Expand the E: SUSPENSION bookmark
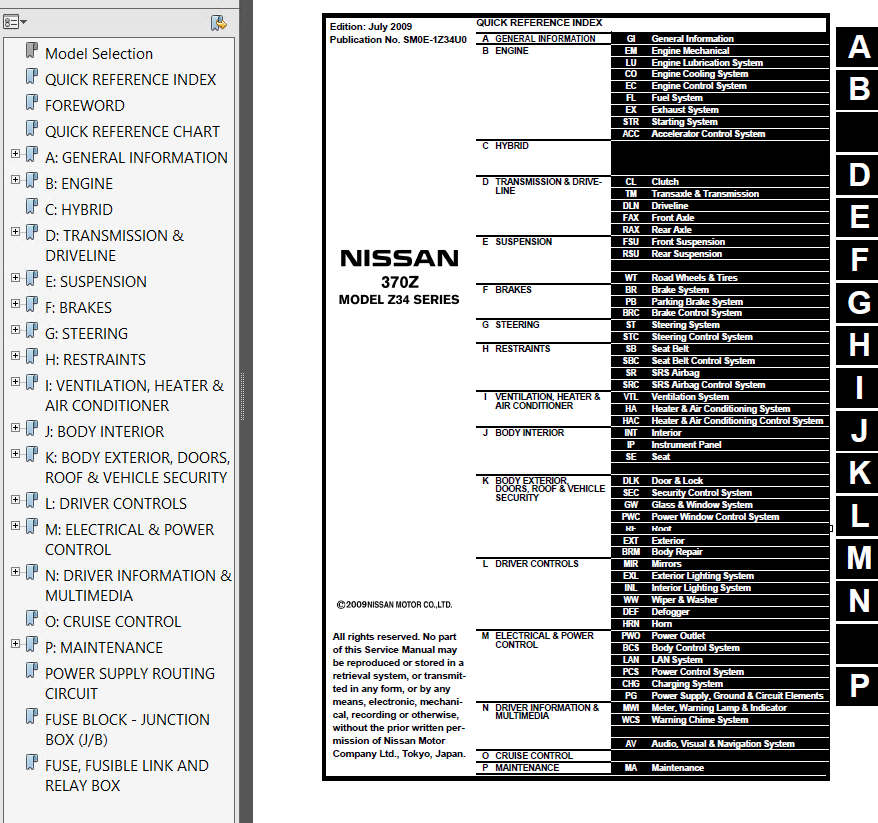The width and height of the screenshot is (878, 823). coord(16,278)
